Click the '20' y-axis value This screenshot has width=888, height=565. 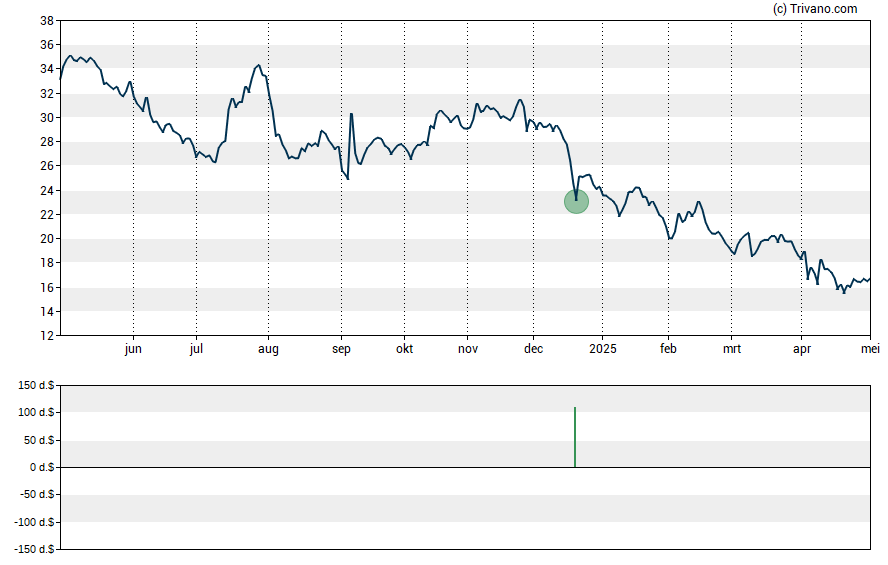point(47,238)
